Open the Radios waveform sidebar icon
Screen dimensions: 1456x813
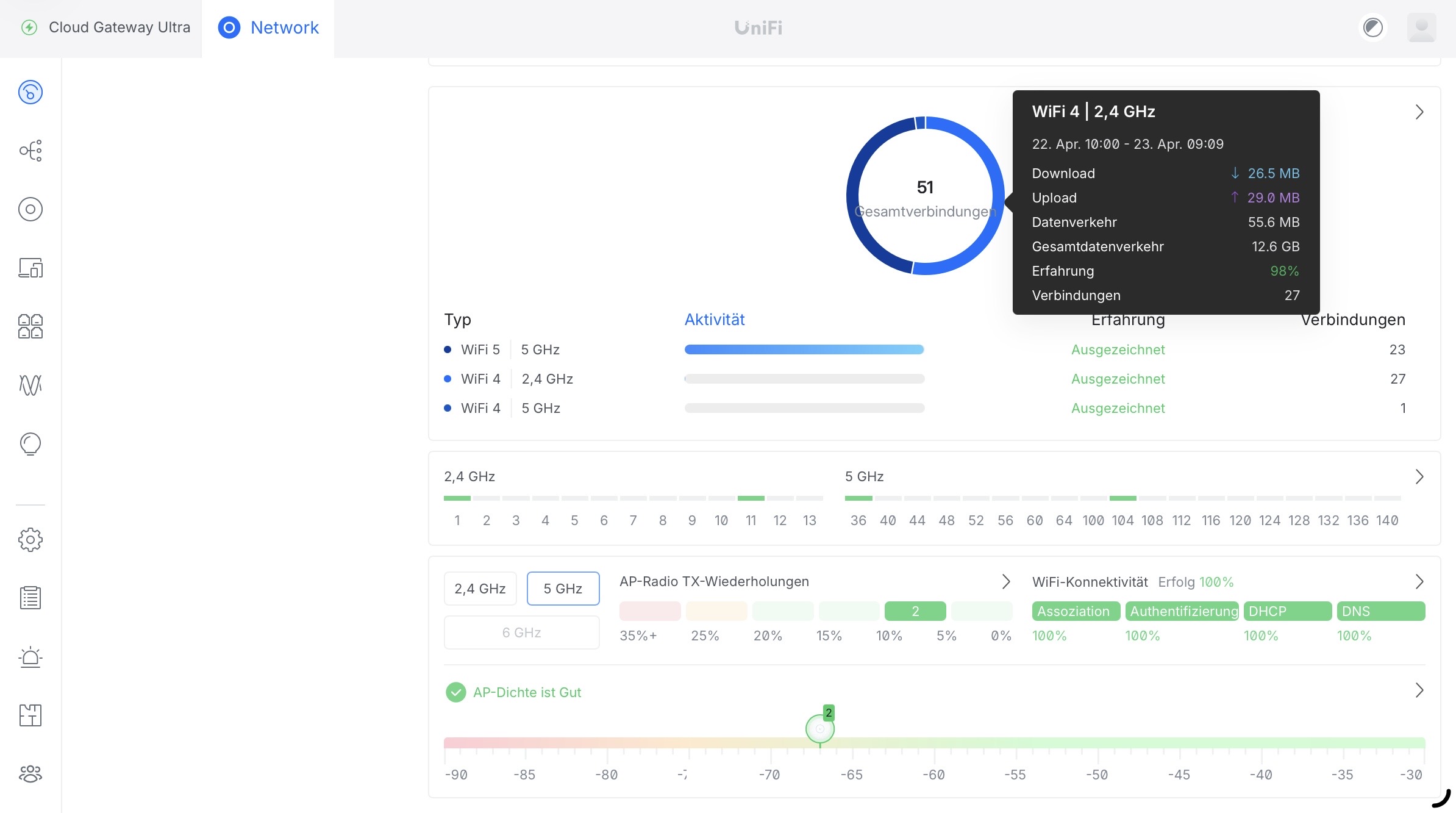(x=30, y=385)
